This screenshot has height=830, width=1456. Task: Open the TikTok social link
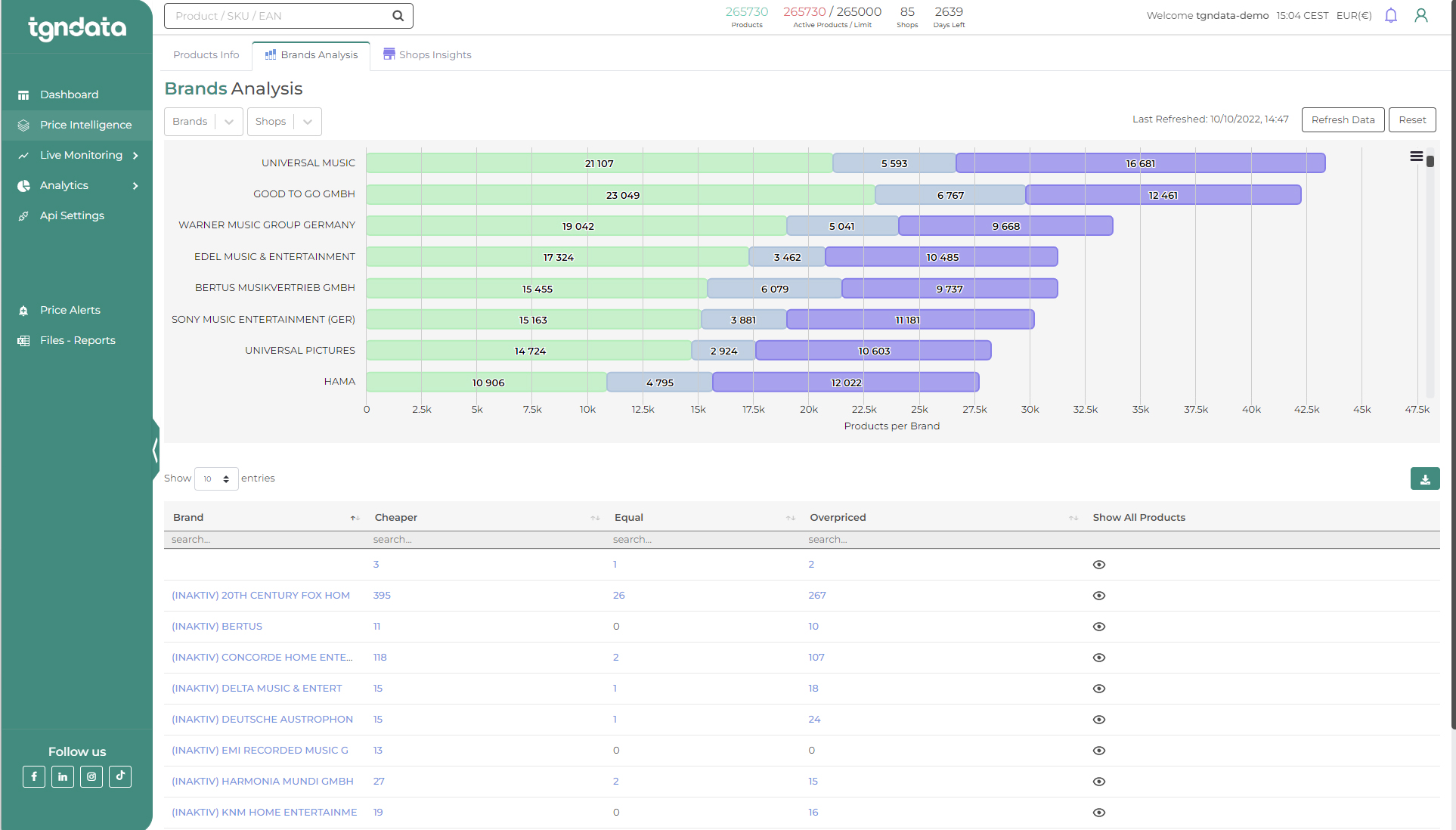tap(120, 776)
